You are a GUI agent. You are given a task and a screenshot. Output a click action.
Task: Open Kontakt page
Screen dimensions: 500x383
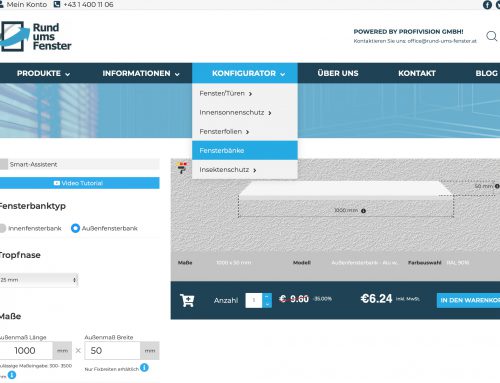pyautogui.click(x=417, y=73)
